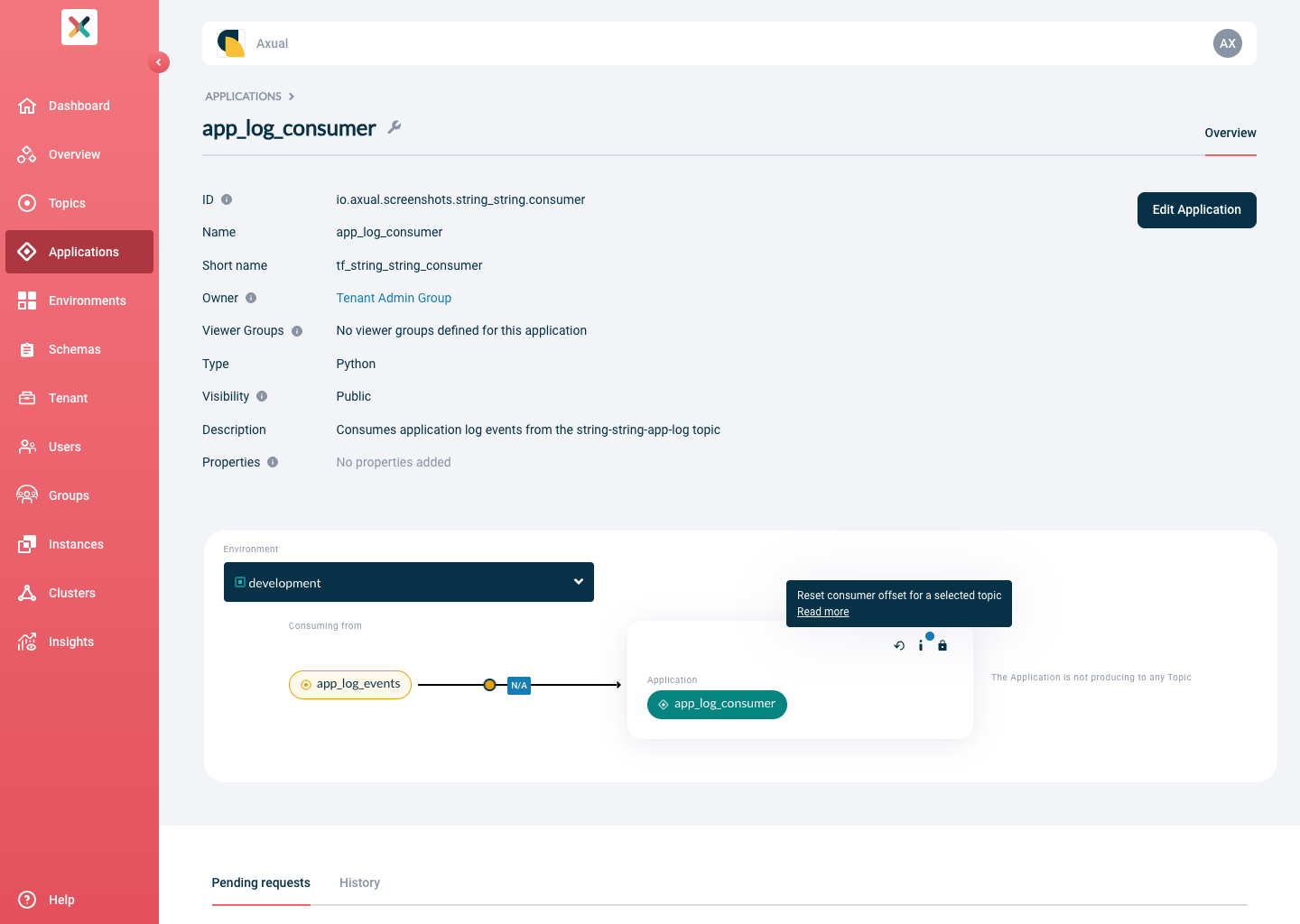1300x924 pixels.
Task: Click the info icon next to Properties
Action: point(273,462)
